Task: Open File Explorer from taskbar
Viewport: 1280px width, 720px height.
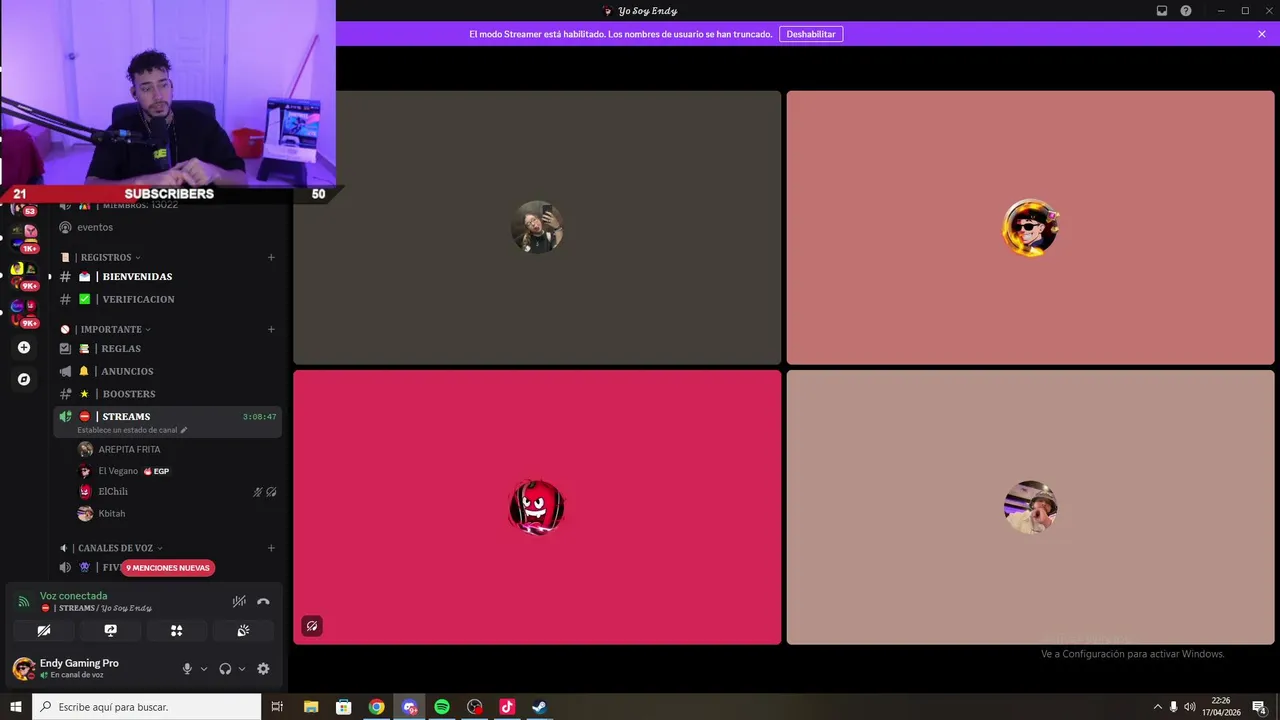Action: [x=311, y=707]
